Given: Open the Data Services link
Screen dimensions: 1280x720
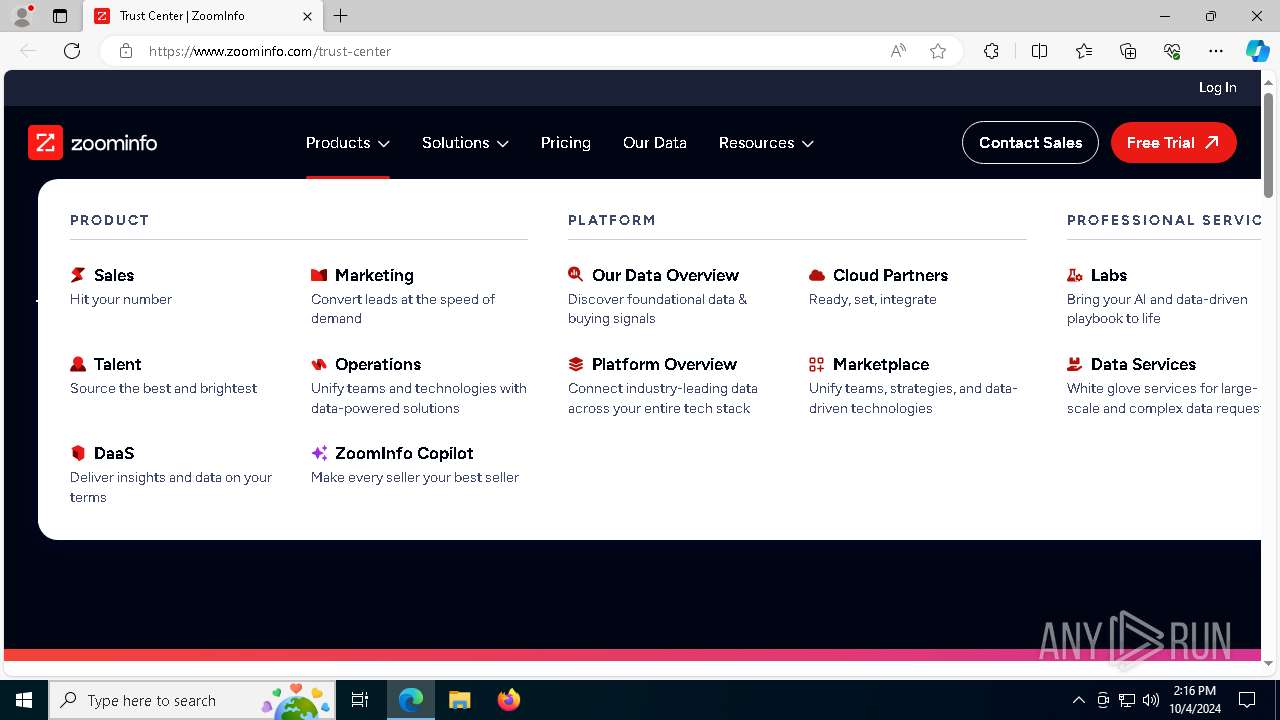Looking at the screenshot, I should (x=1143, y=364).
